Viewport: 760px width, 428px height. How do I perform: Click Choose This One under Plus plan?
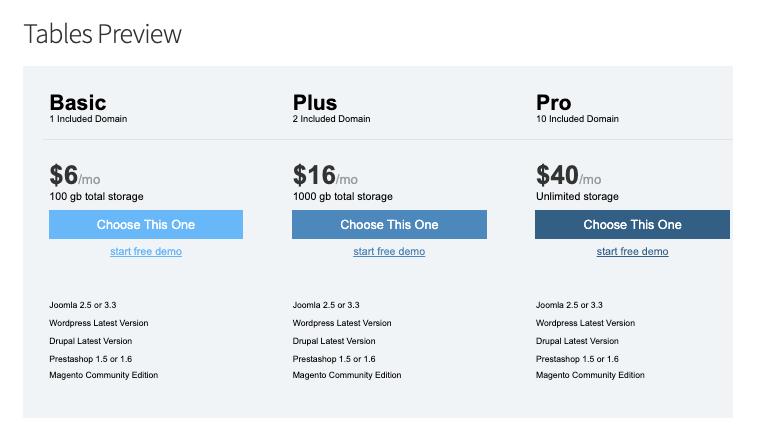coord(389,225)
